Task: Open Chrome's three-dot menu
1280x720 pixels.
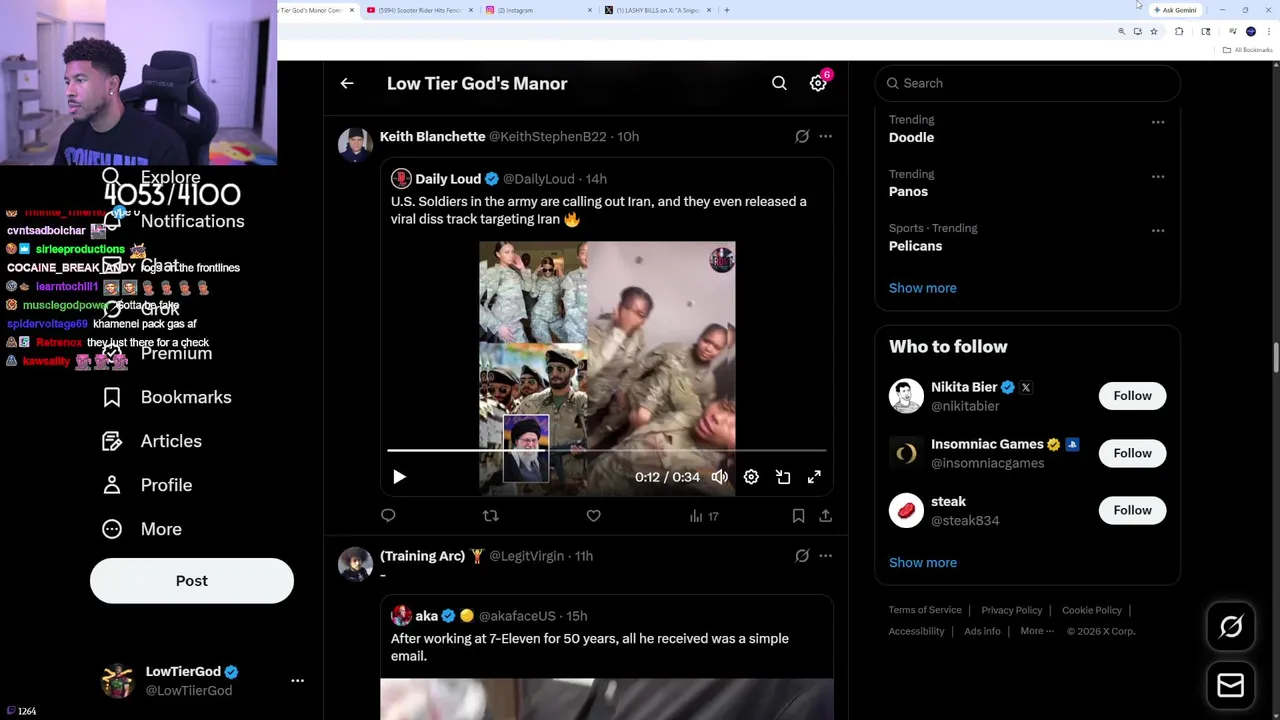Action: (x=1268, y=32)
